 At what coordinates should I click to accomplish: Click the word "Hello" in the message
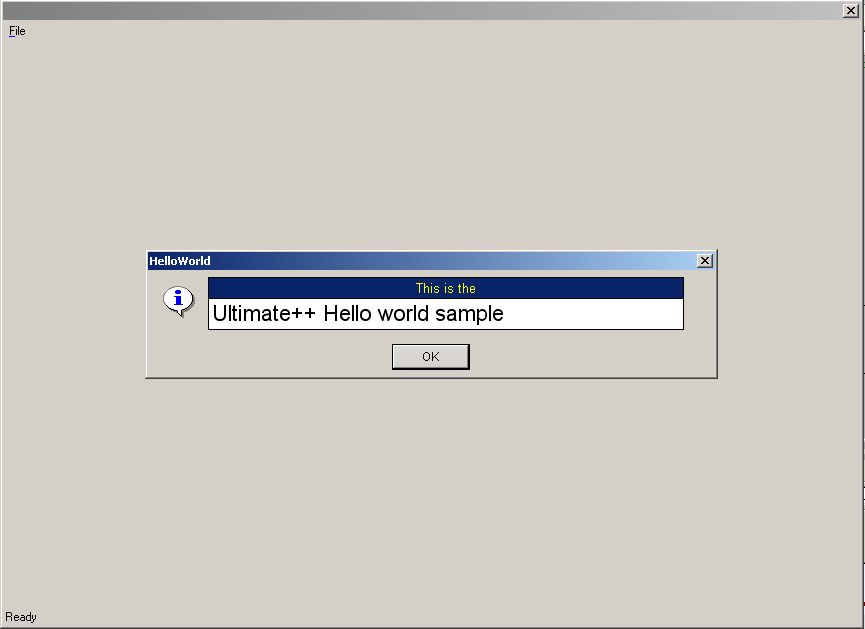[348, 313]
